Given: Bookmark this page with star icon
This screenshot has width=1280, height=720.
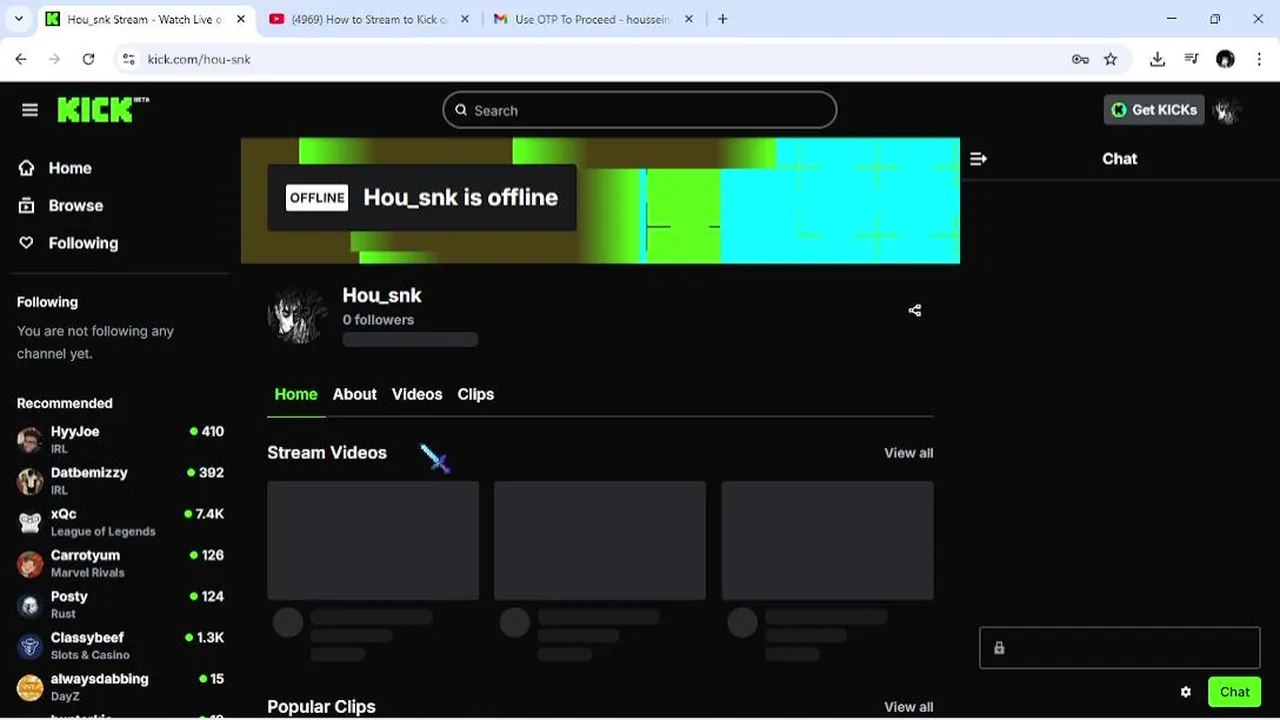Looking at the screenshot, I should click(x=1110, y=59).
